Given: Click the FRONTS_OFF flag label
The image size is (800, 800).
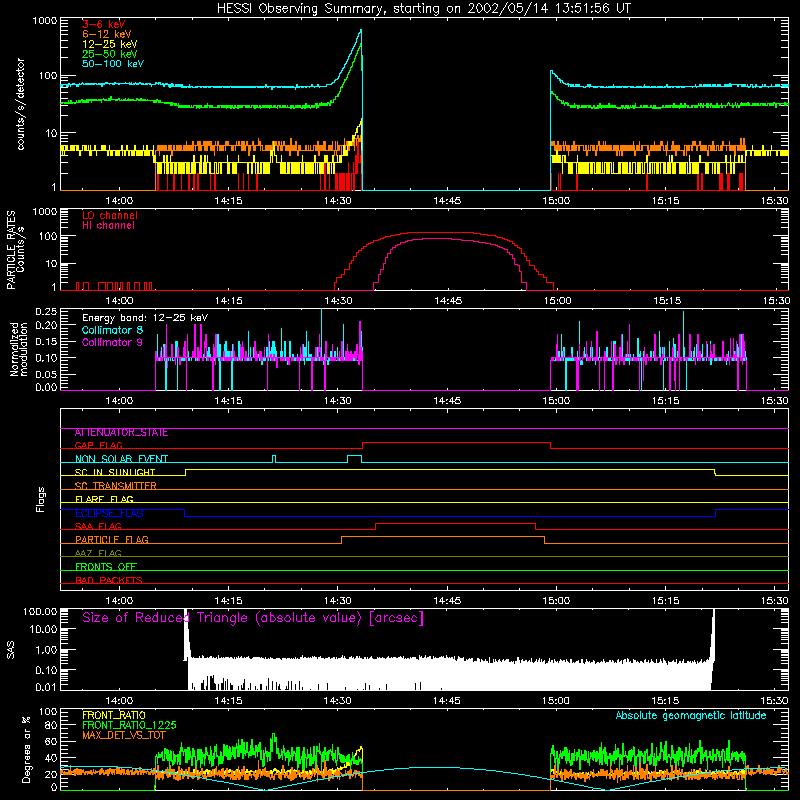Looking at the screenshot, I should (x=106, y=566).
